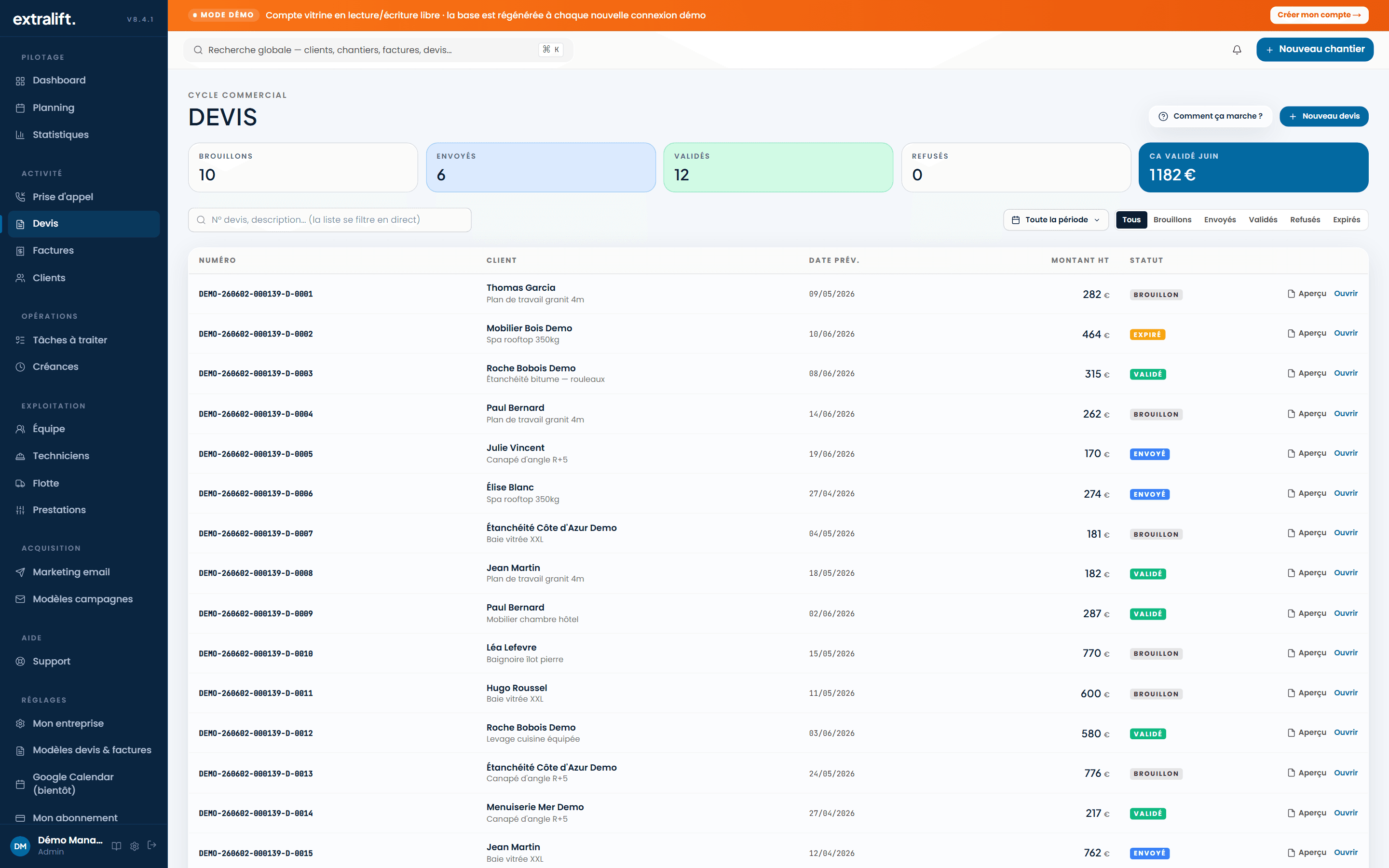Image resolution: width=1389 pixels, height=868 pixels.
Task: Open Statistiques from the sidebar
Action: tap(84, 135)
